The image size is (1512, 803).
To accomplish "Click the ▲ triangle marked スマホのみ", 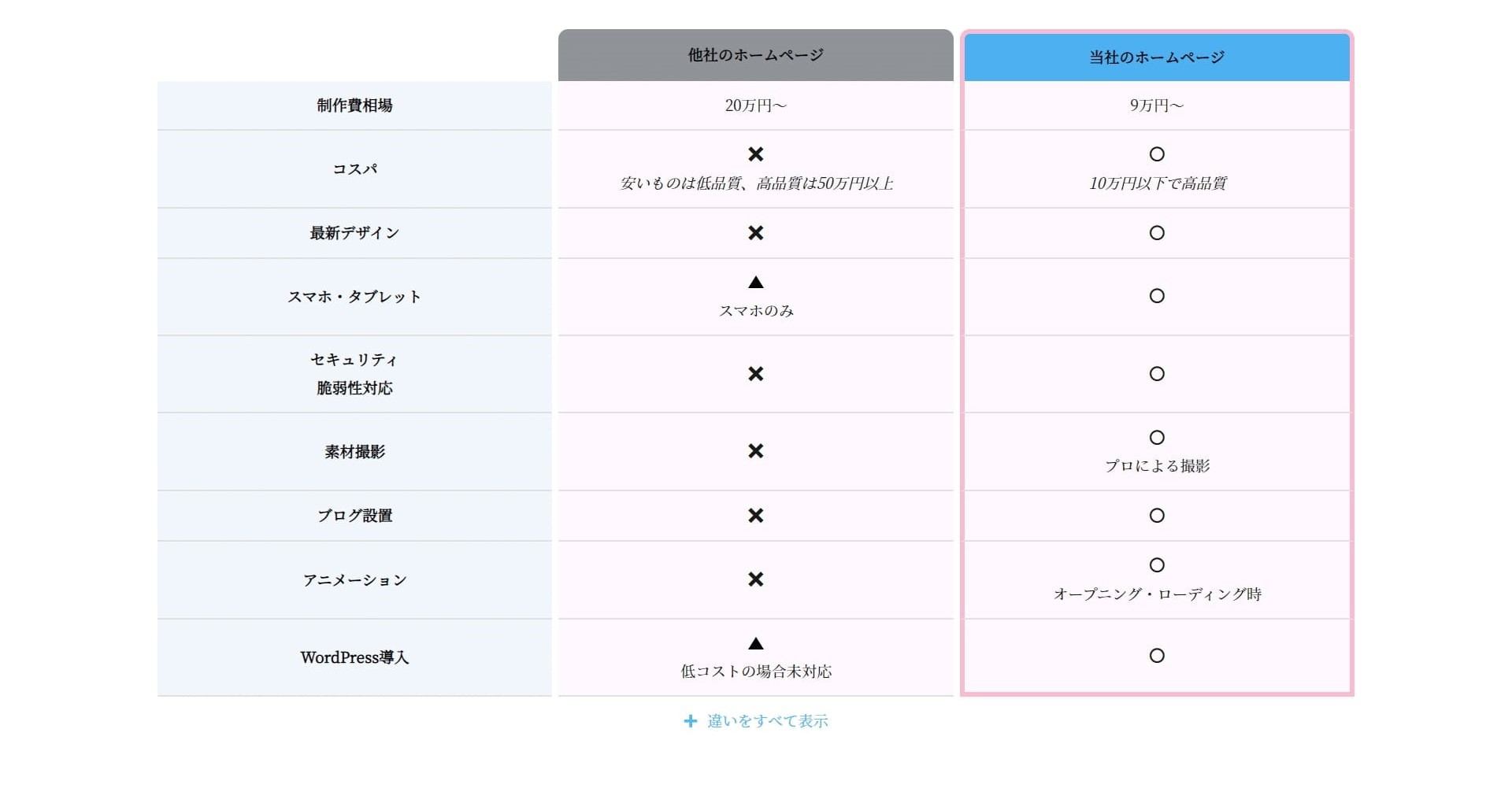I will tap(755, 282).
